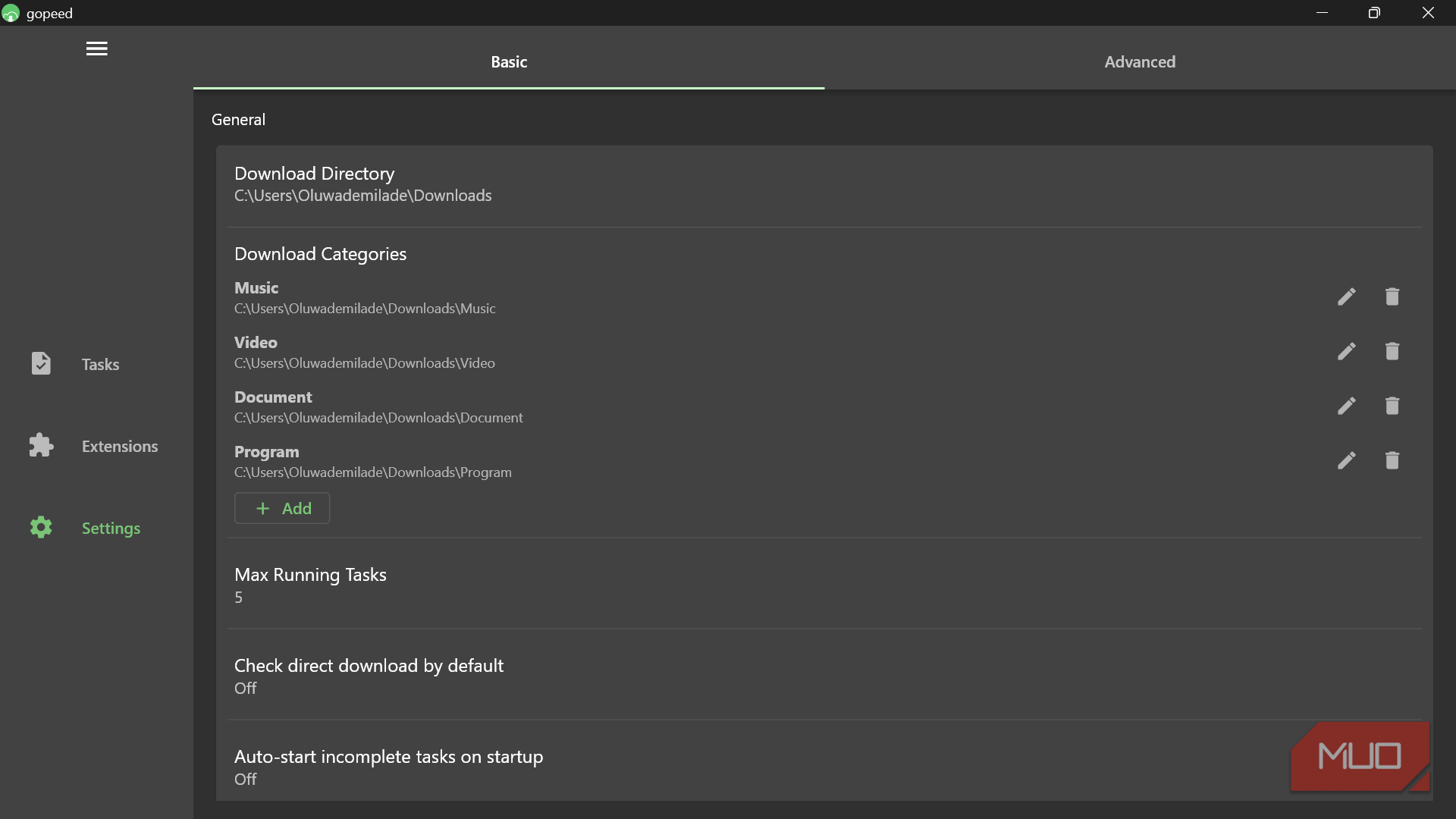Edit the Program category with pencil icon
Viewport: 1456px width, 819px height.
click(1346, 460)
